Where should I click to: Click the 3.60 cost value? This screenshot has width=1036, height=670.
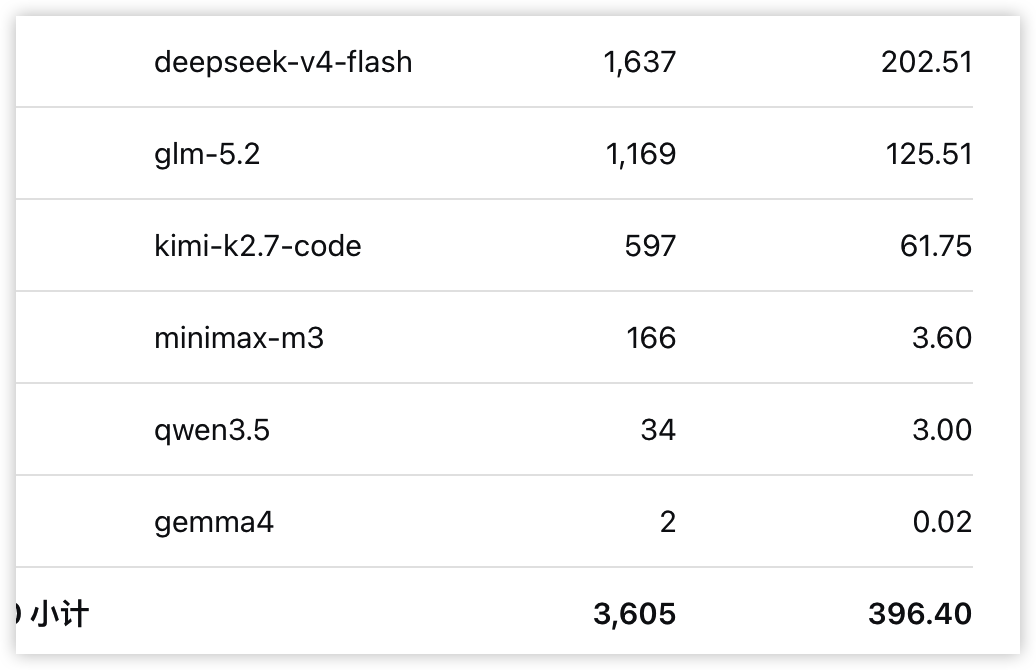pyautogui.click(x=942, y=338)
